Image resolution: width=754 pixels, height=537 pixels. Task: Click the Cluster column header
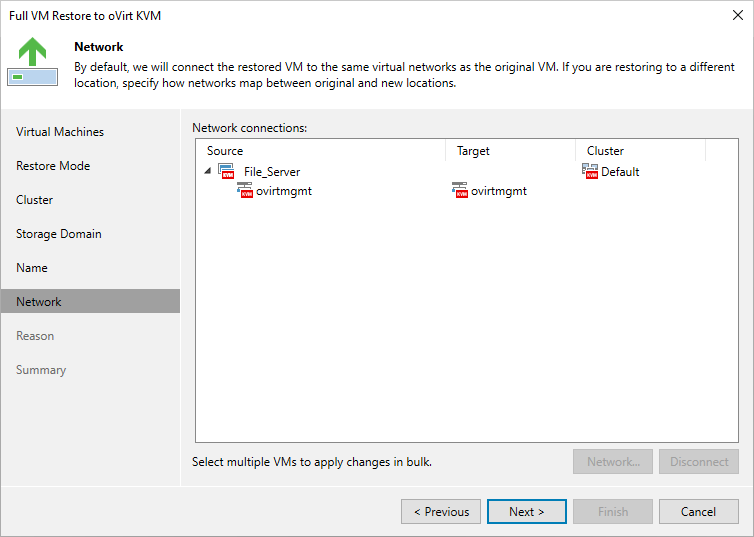pyautogui.click(x=605, y=151)
